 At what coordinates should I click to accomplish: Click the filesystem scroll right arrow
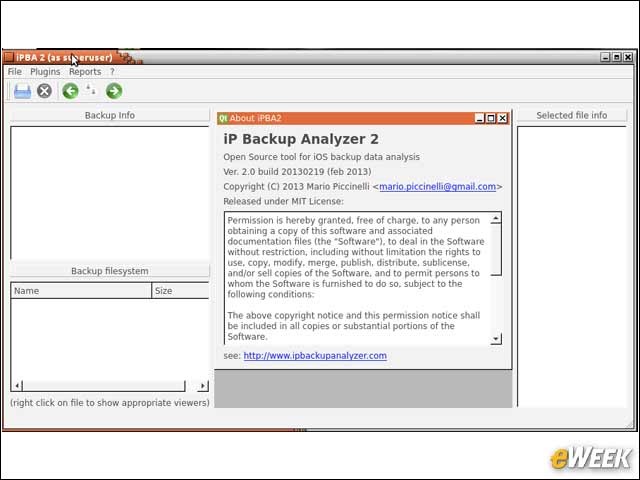[x=203, y=386]
